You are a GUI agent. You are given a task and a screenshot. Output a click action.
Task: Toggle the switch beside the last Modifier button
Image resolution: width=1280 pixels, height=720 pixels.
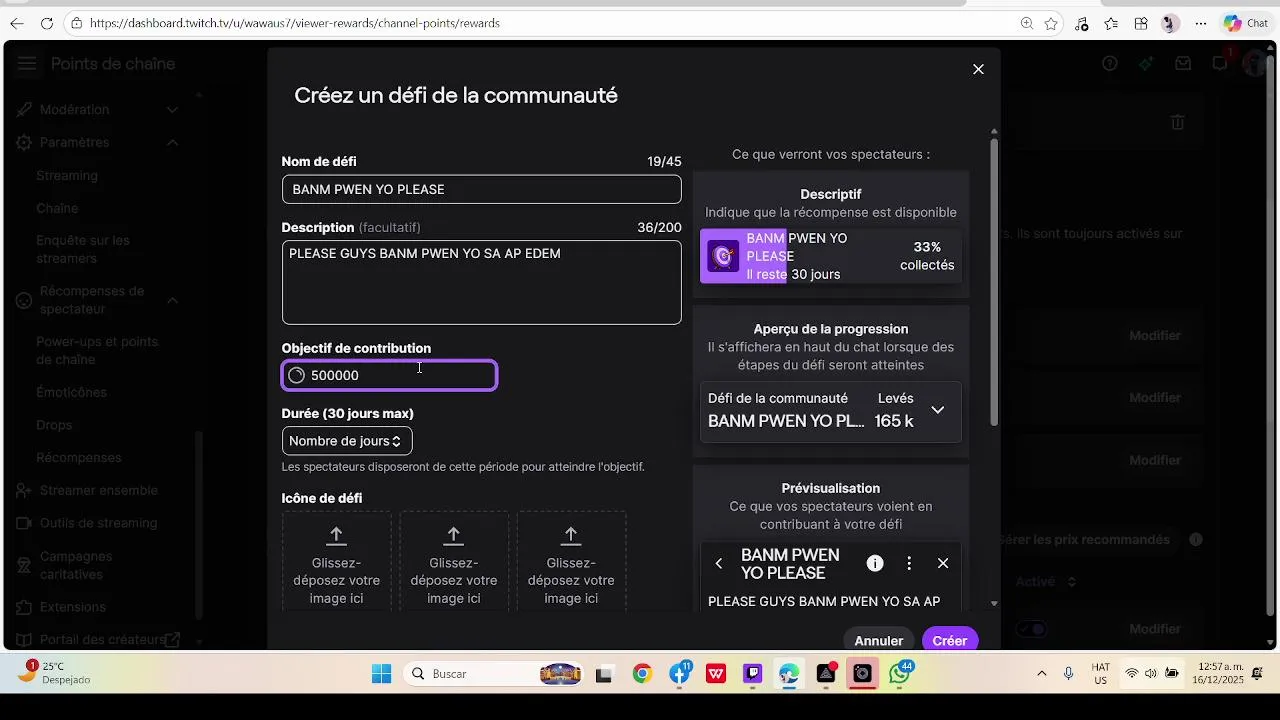(1030, 629)
